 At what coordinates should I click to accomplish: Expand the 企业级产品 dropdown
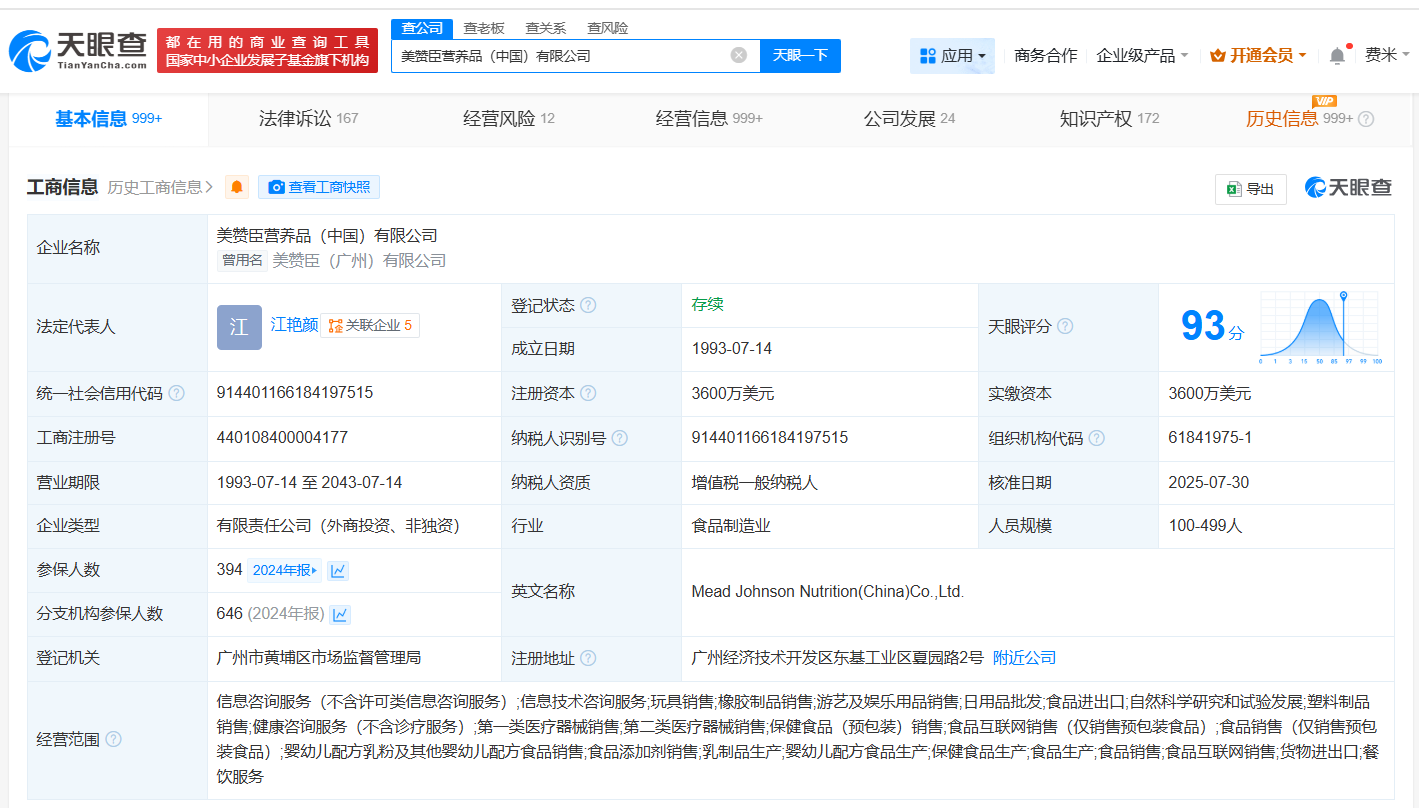coord(1142,56)
